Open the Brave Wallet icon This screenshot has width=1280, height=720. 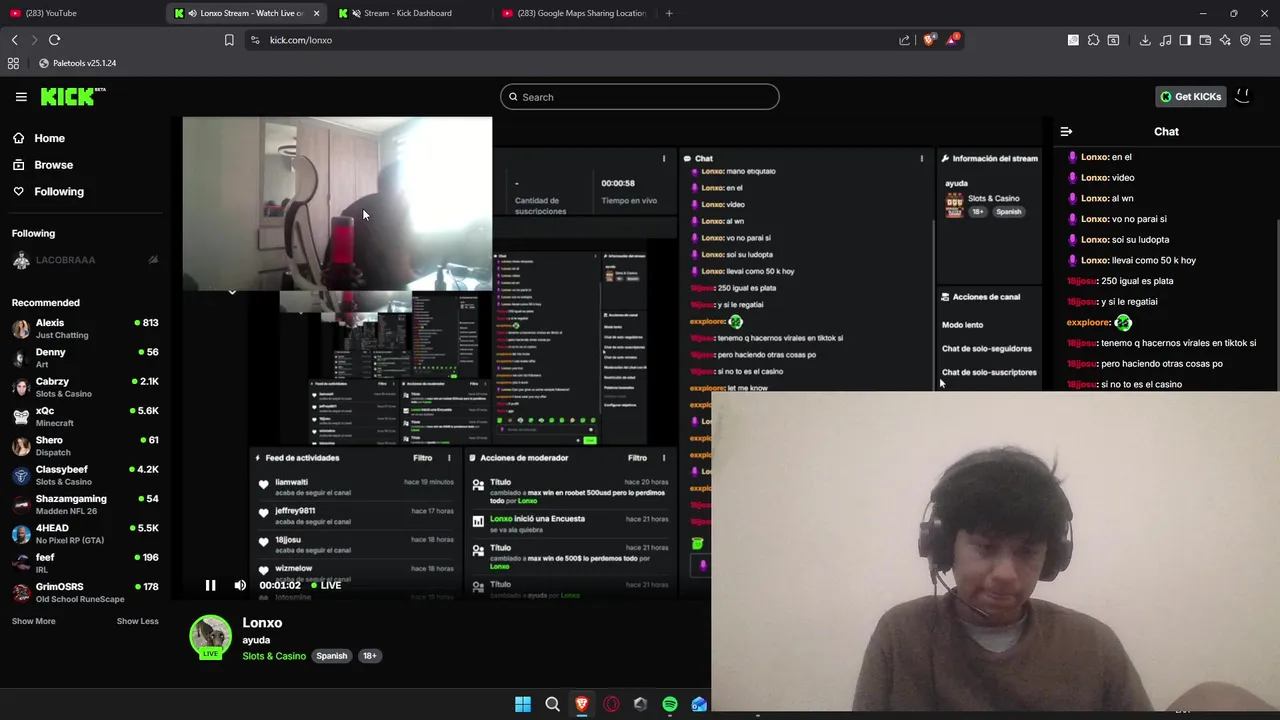click(1205, 40)
